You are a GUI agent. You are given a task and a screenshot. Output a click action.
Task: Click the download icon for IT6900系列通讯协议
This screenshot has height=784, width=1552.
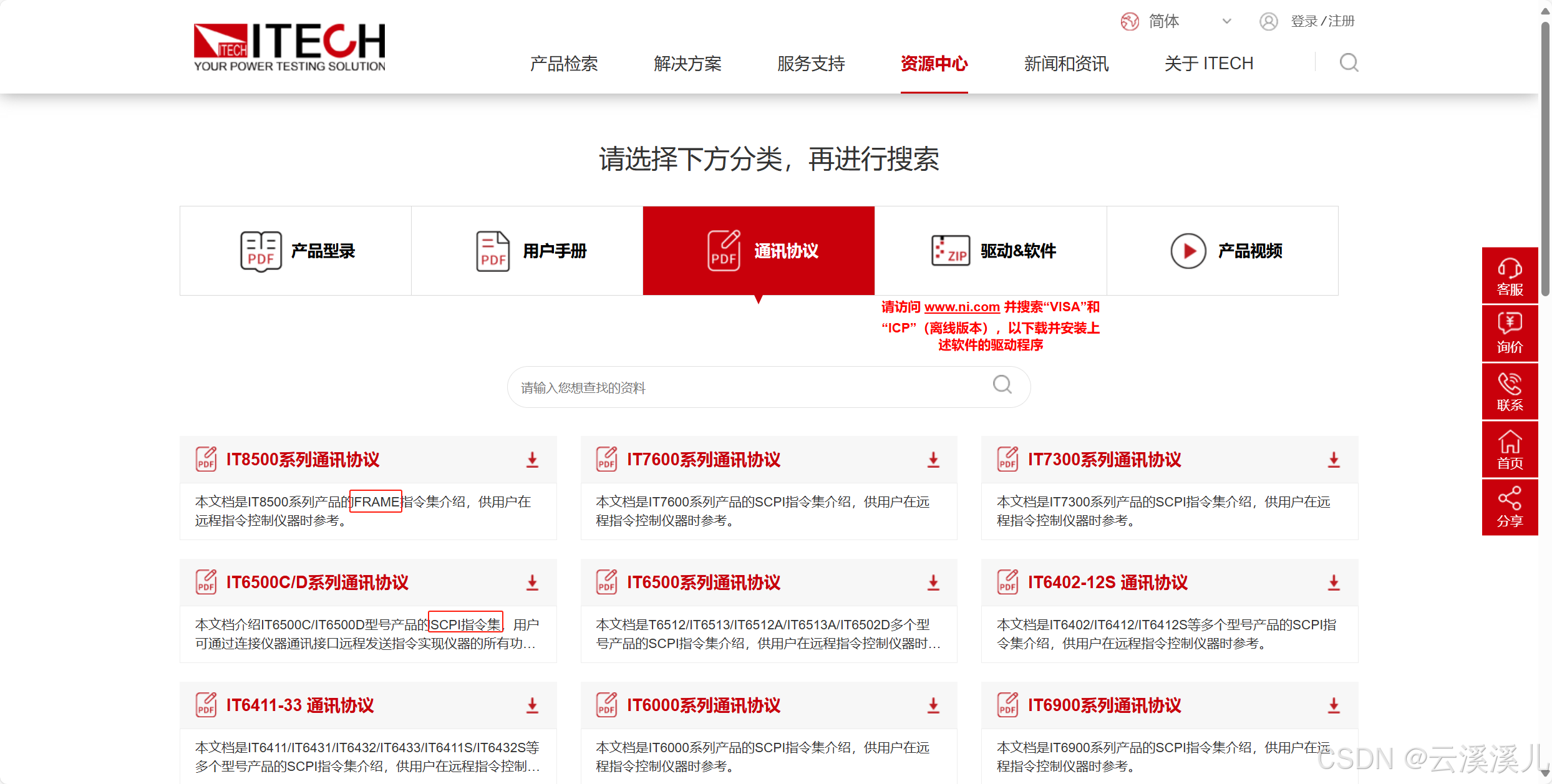pos(1333,705)
